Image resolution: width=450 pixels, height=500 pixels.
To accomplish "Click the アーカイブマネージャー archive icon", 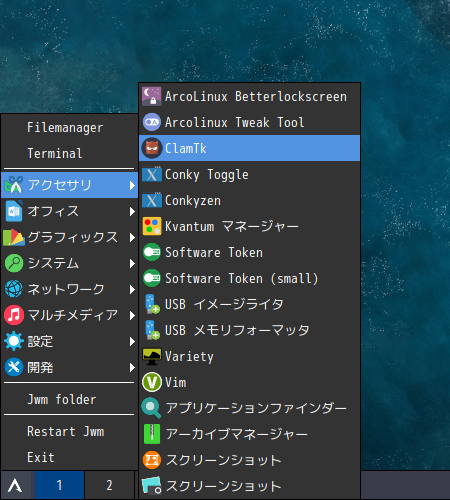I will tap(152, 434).
